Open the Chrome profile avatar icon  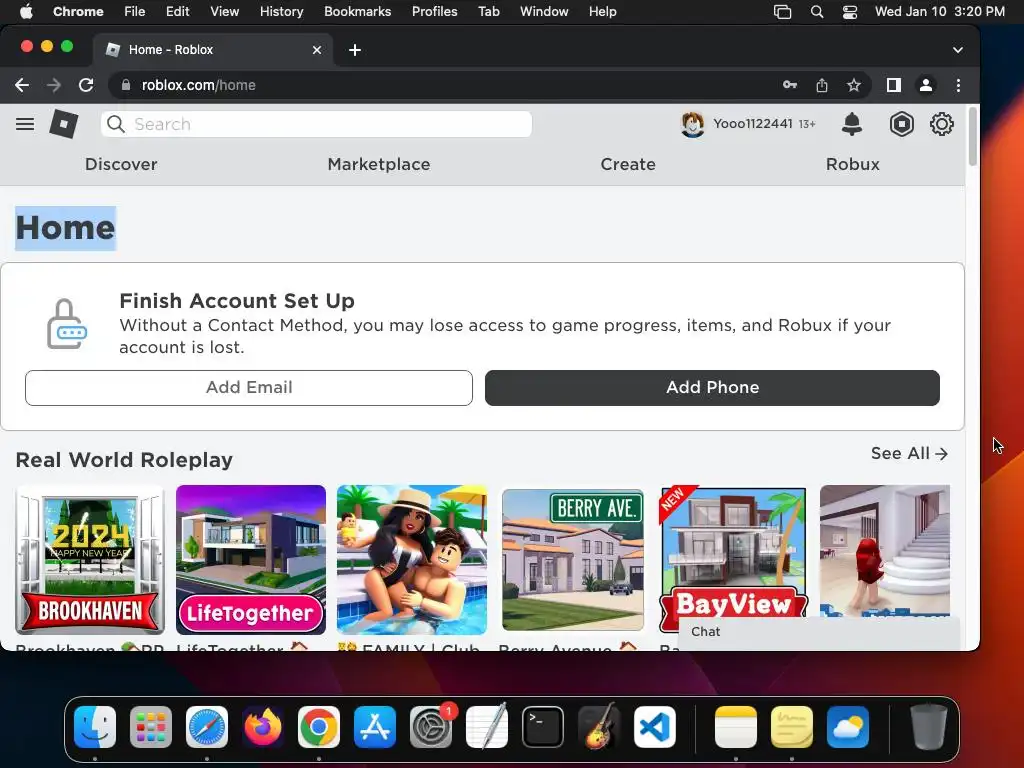tap(925, 85)
